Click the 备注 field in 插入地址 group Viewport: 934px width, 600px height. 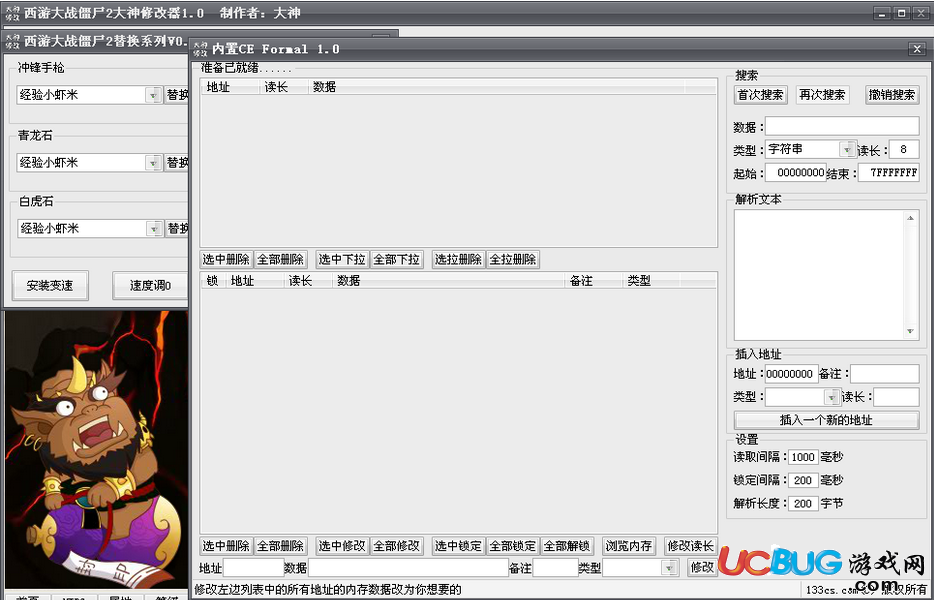884,374
